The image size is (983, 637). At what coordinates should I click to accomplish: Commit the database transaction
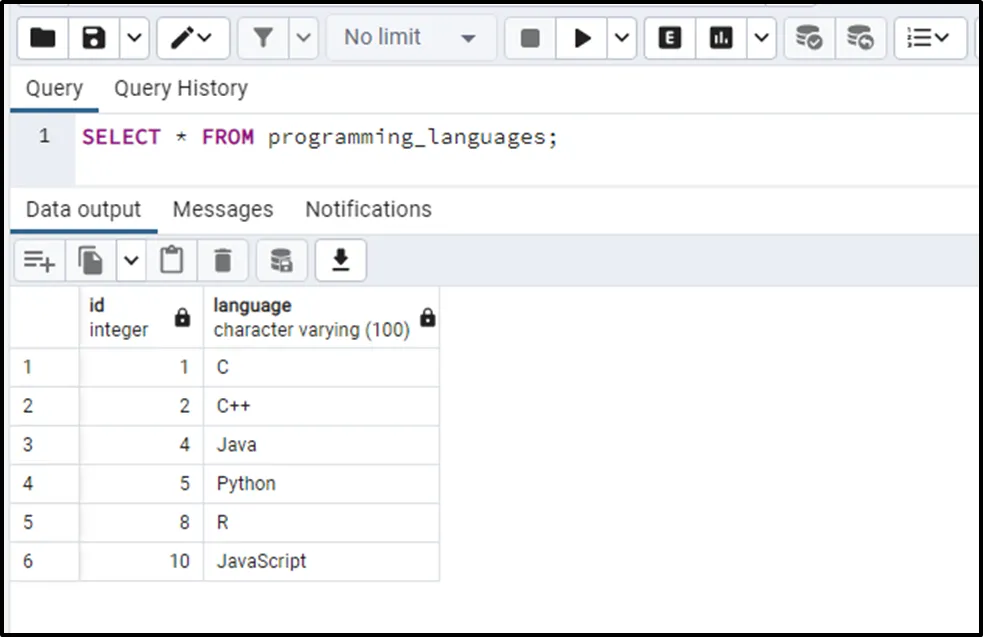(808, 38)
